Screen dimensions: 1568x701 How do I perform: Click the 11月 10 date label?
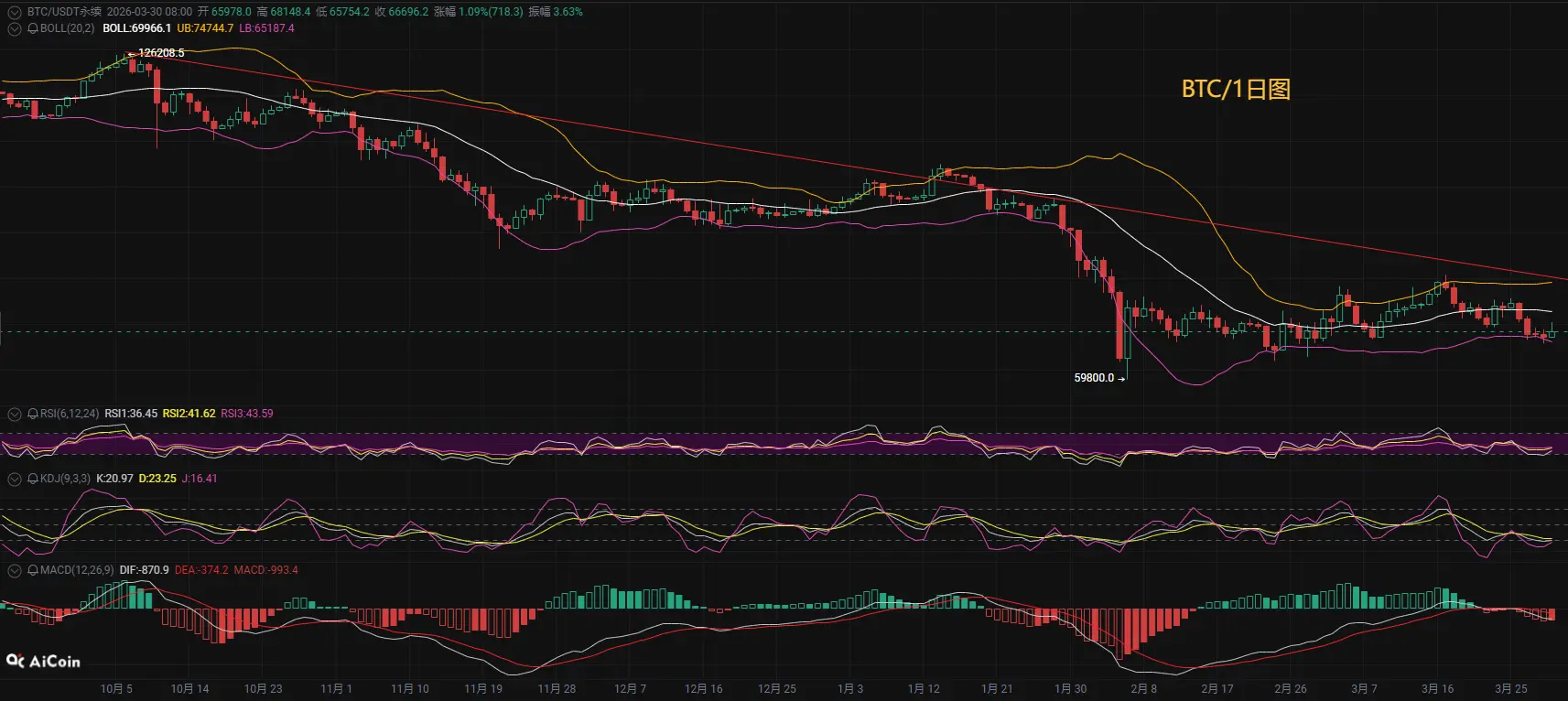tap(409, 689)
